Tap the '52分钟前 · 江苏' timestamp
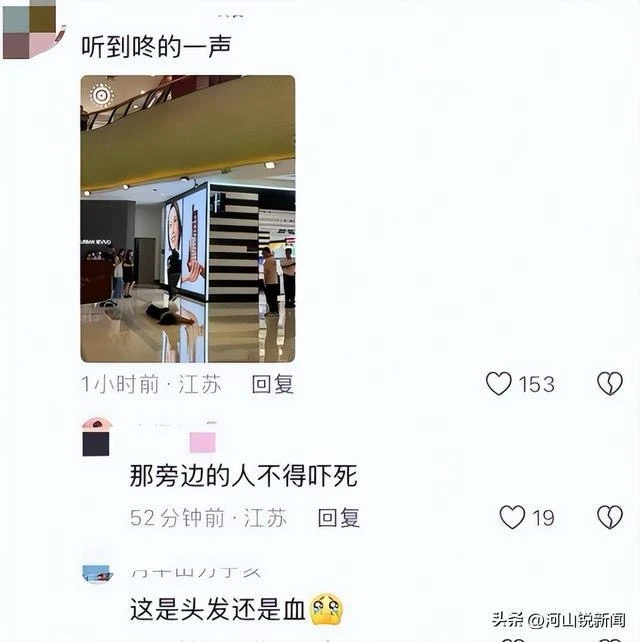The height and width of the screenshot is (642, 640). (x=208, y=518)
